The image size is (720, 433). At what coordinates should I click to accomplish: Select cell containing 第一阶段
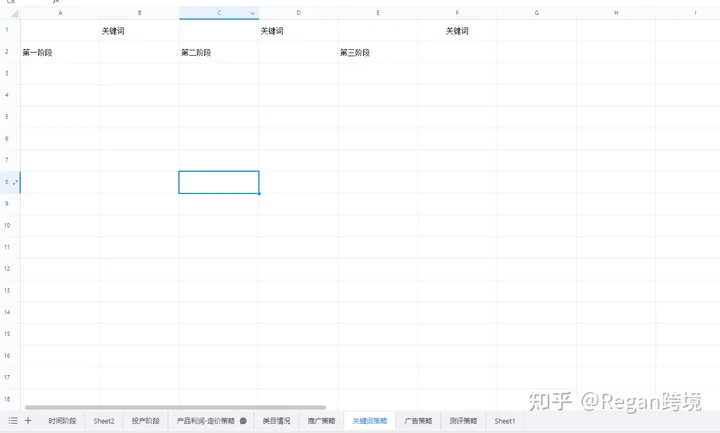[x=59, y=52]
